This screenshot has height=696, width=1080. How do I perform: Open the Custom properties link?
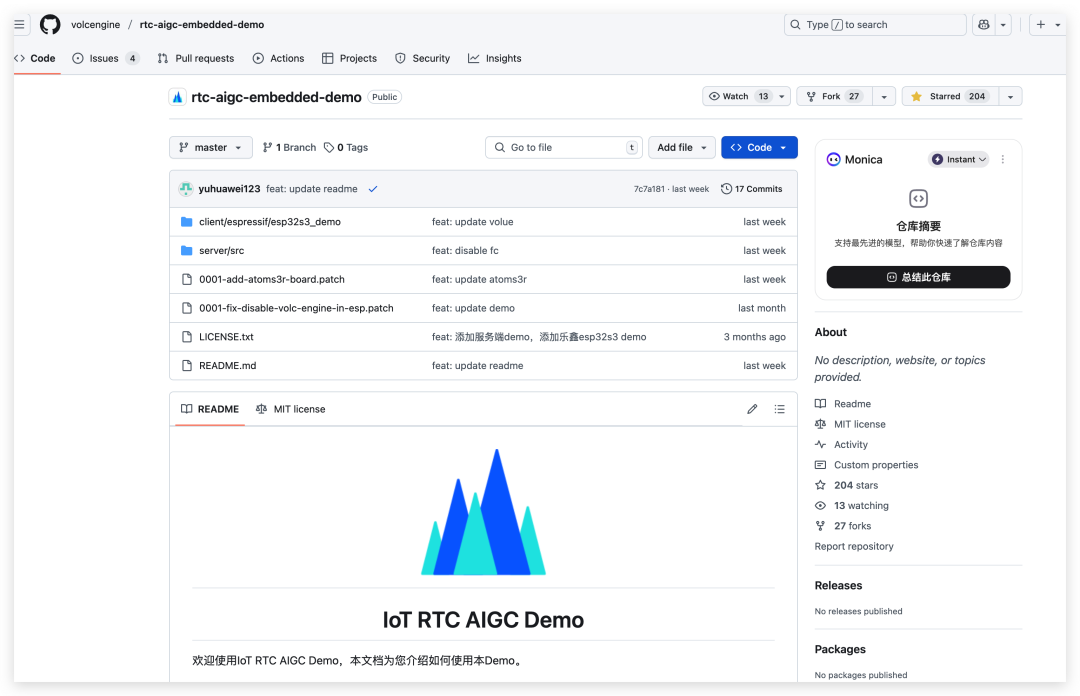[876, 465]
